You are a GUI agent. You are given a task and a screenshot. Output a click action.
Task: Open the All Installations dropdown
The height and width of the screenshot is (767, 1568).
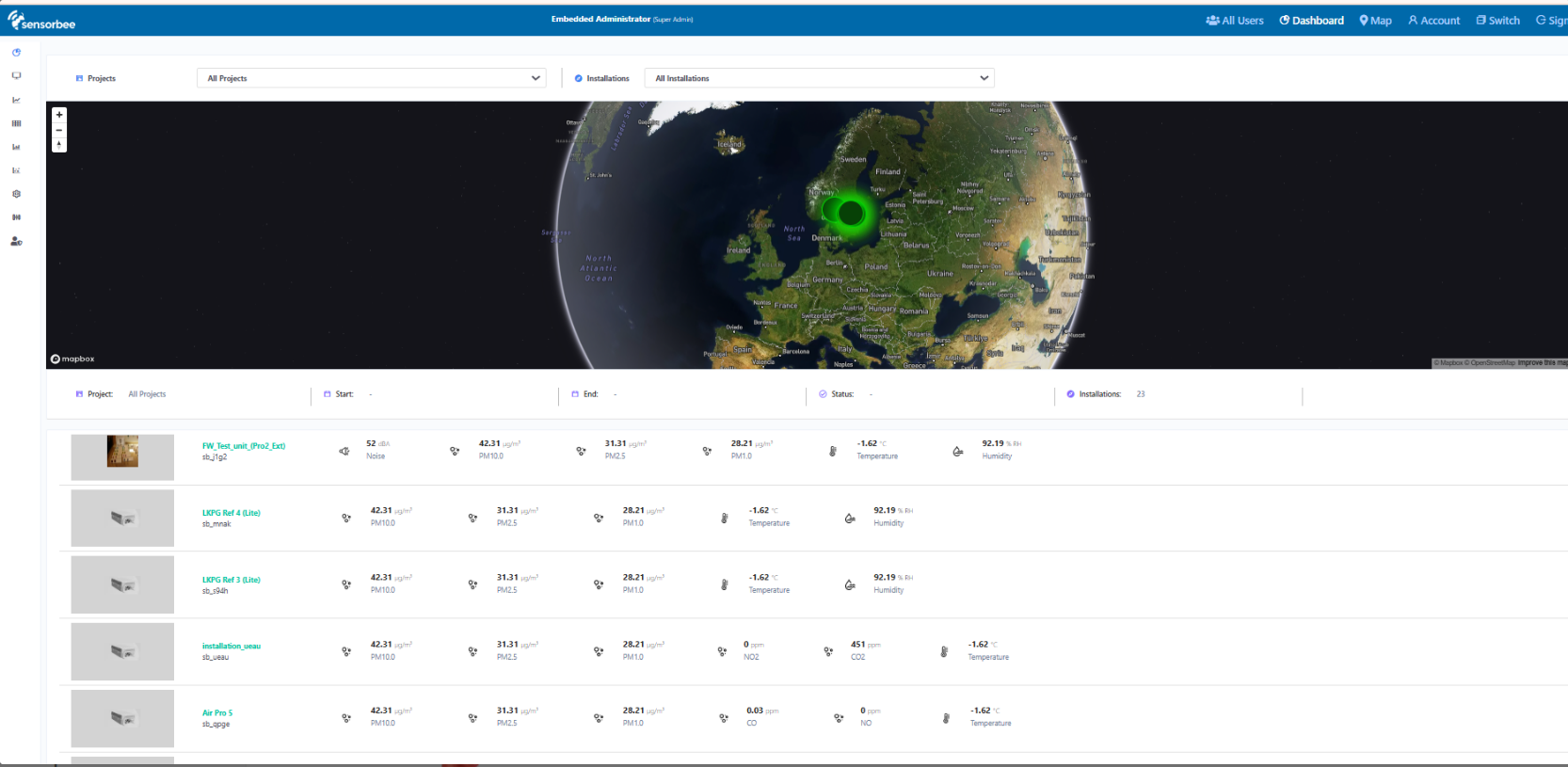tap(819, 78)
